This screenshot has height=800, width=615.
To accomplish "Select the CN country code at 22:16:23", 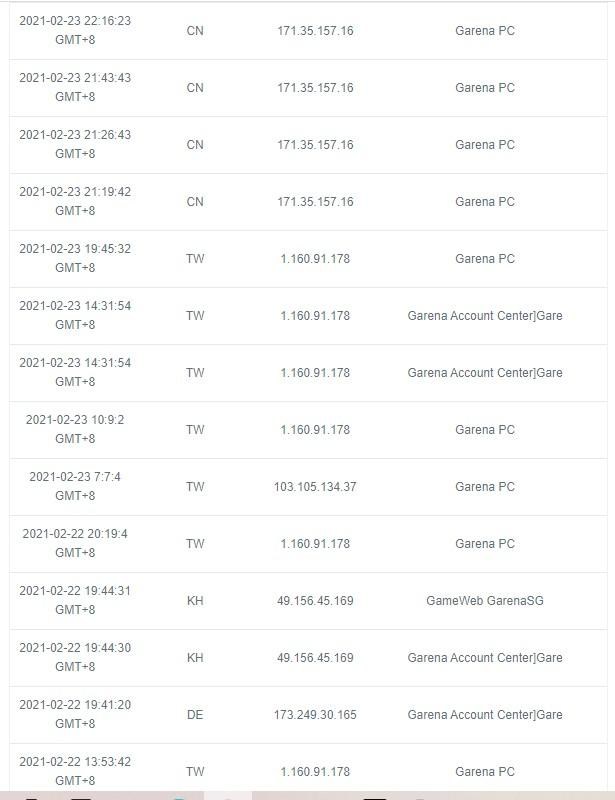I will (195, 31).
